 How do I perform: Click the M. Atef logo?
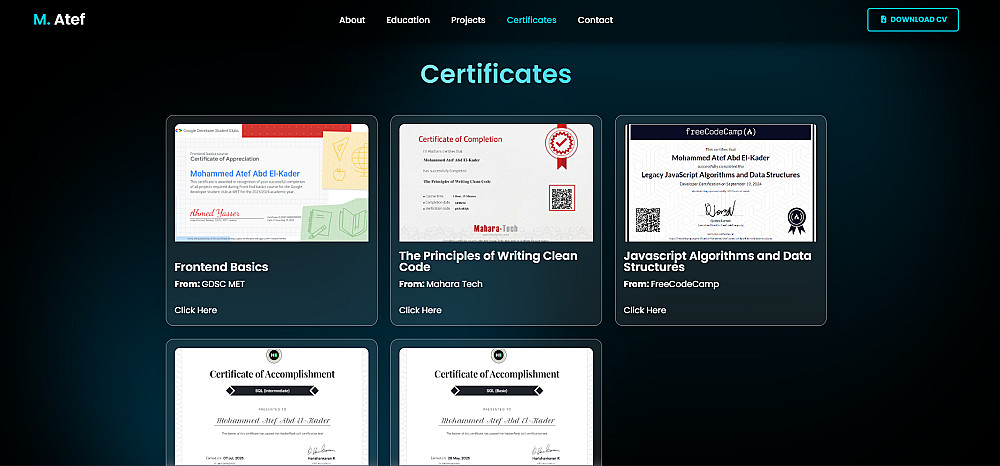click(x=59, y=20)
